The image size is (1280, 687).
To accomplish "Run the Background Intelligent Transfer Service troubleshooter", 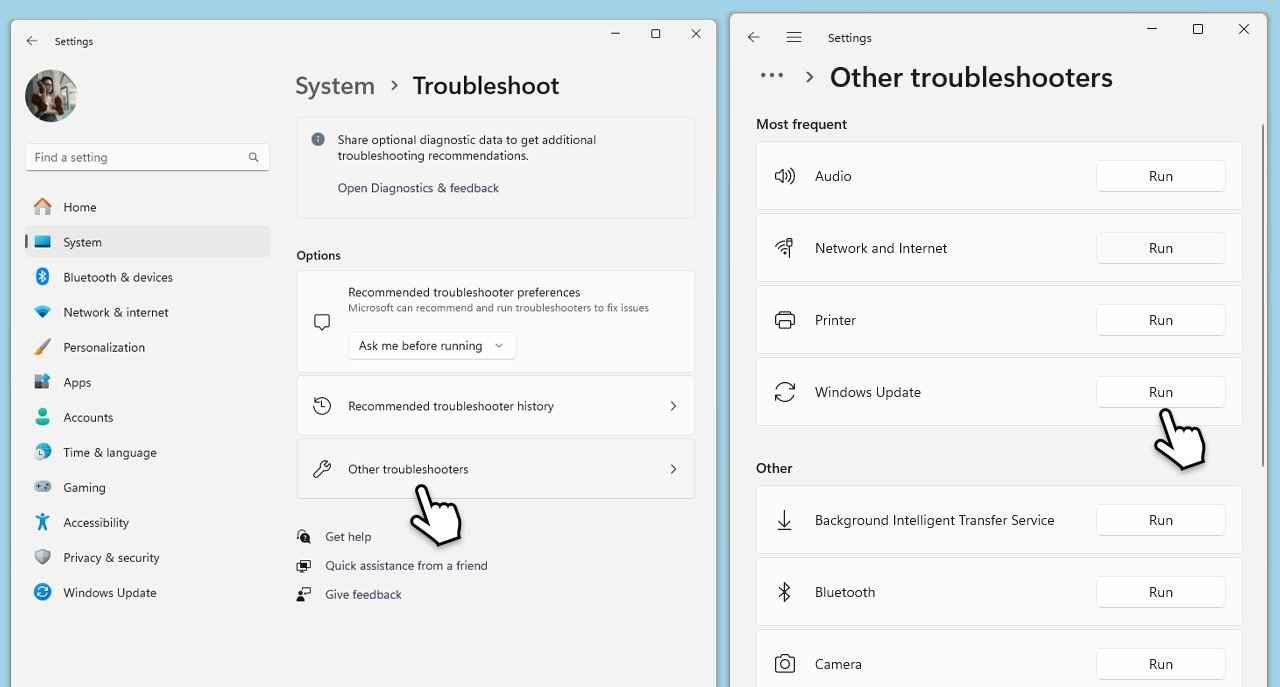I will click(1161, 520).
